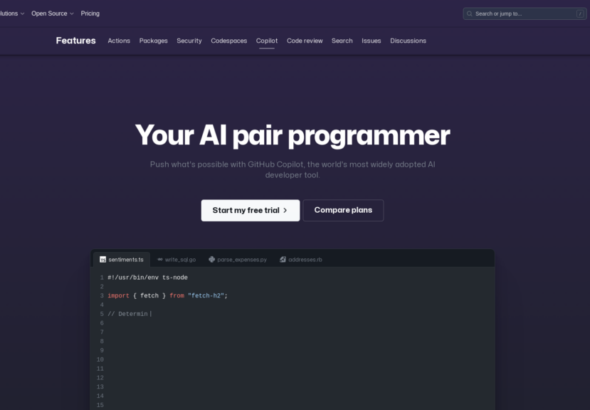Image resolution: width=590 pixels, height=410 pixels.
Task: Open the Issues feature page
Action: [371, 41]
